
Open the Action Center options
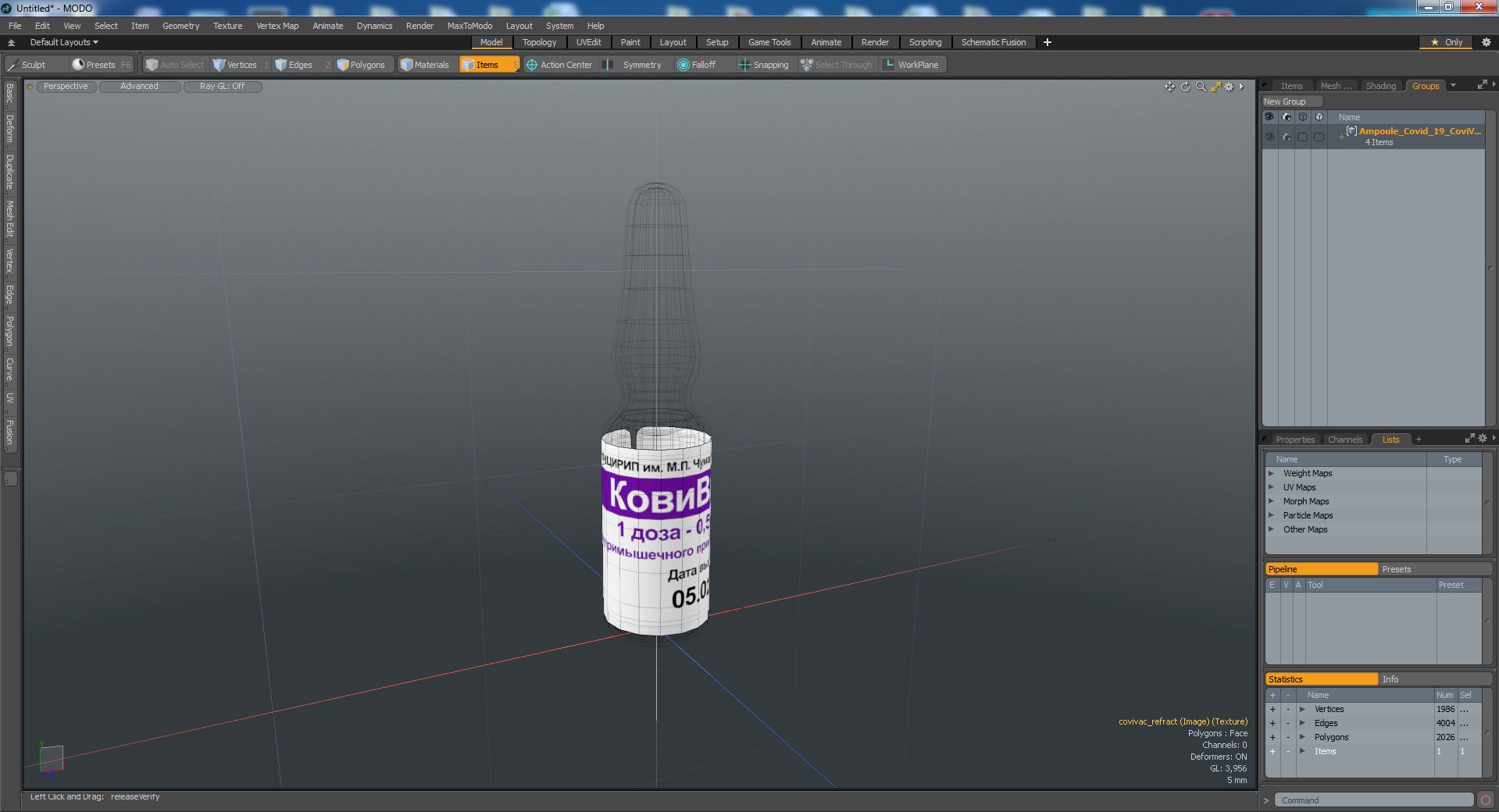[560, 65]
